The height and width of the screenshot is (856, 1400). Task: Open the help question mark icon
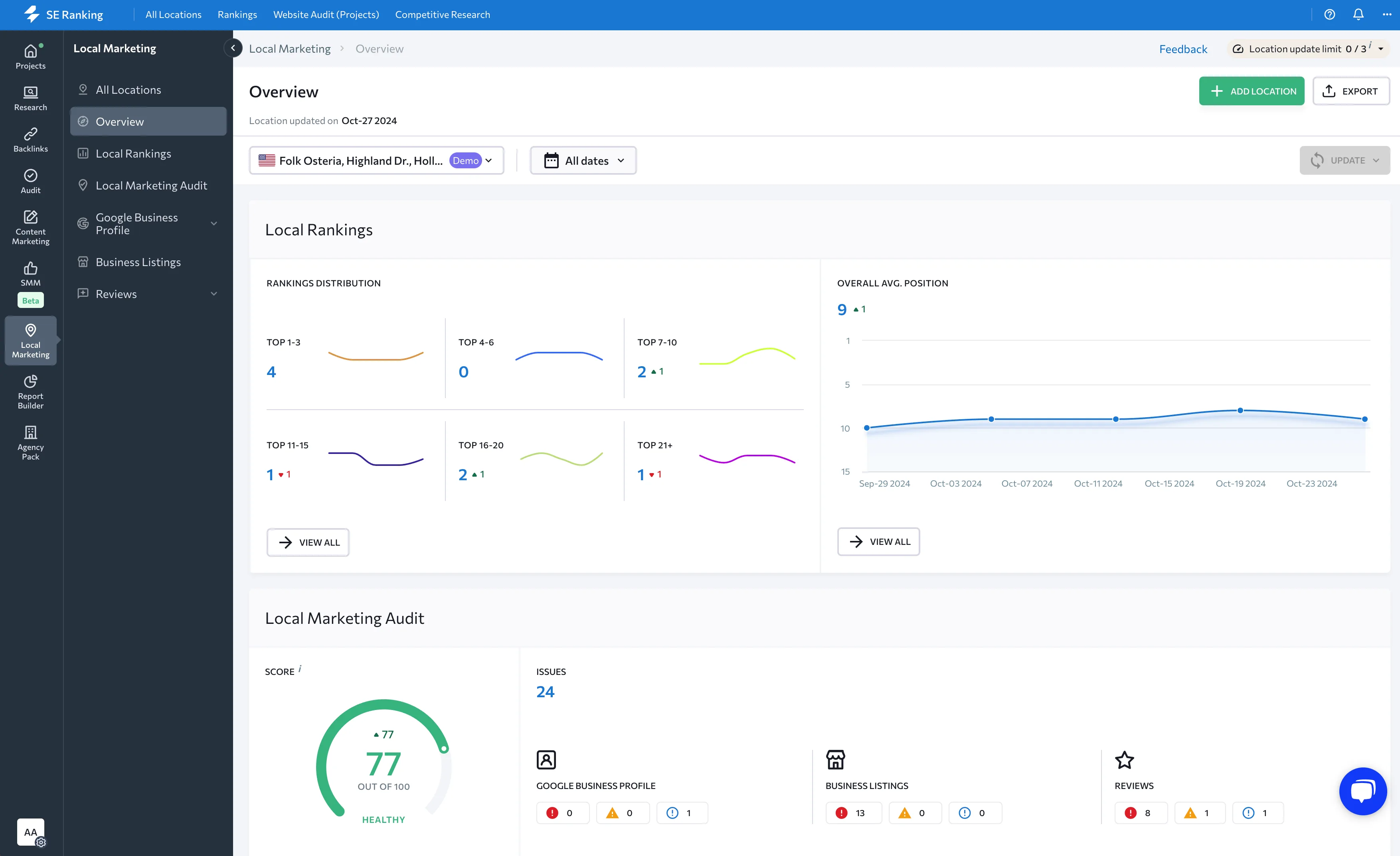tap(1329, 15)
